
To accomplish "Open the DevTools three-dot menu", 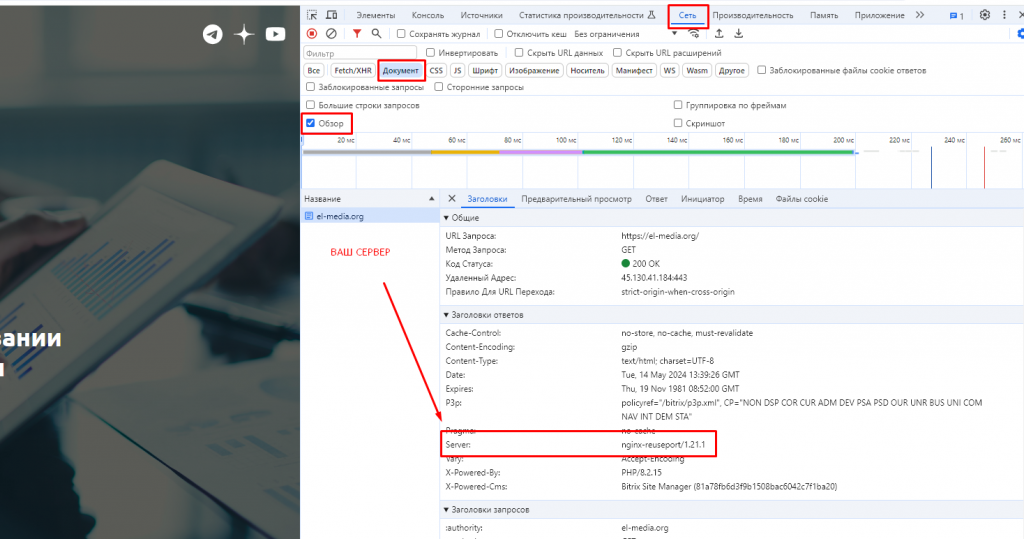I will (1004, 15).
